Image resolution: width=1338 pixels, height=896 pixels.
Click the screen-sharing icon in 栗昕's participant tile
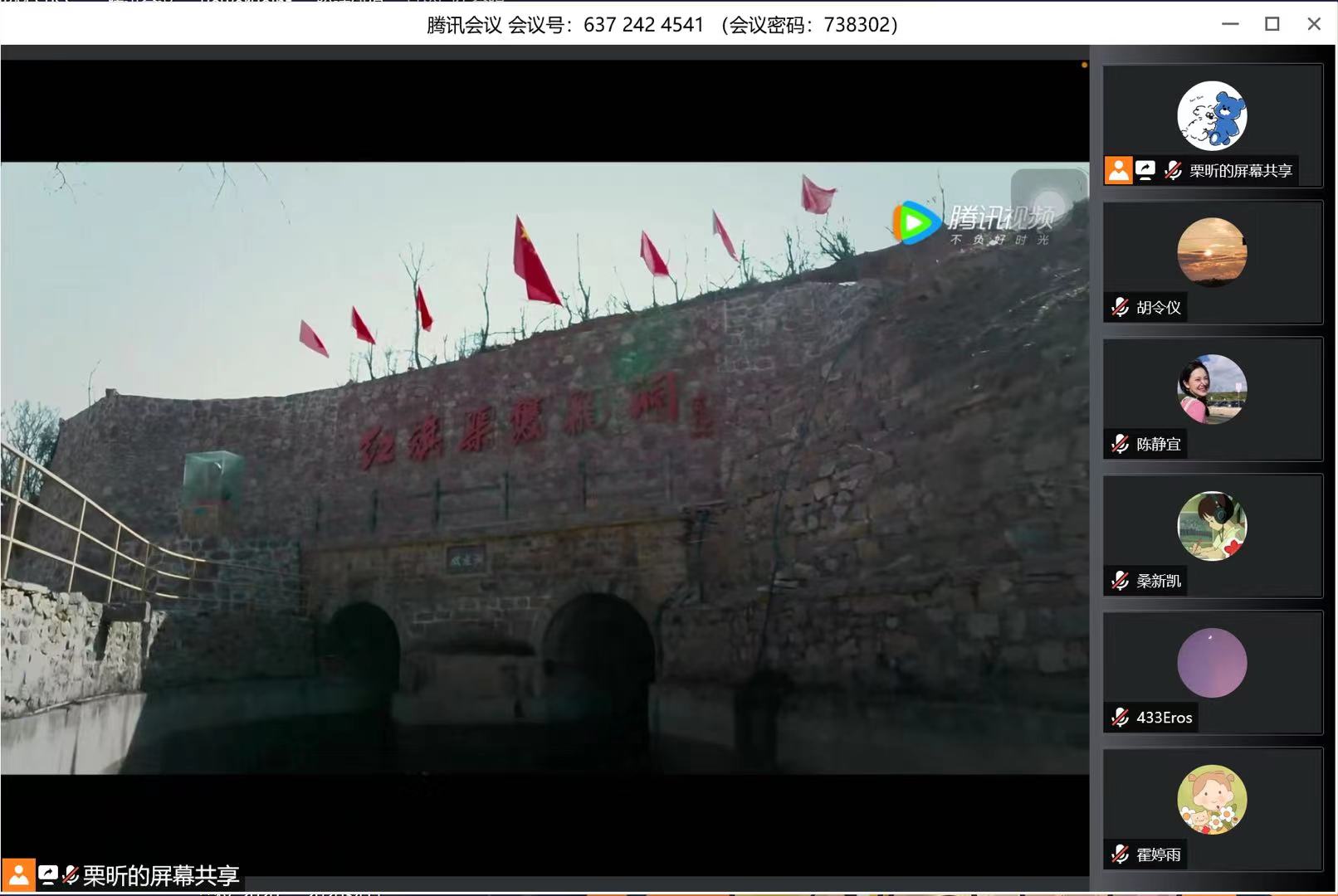(1145, 170)
